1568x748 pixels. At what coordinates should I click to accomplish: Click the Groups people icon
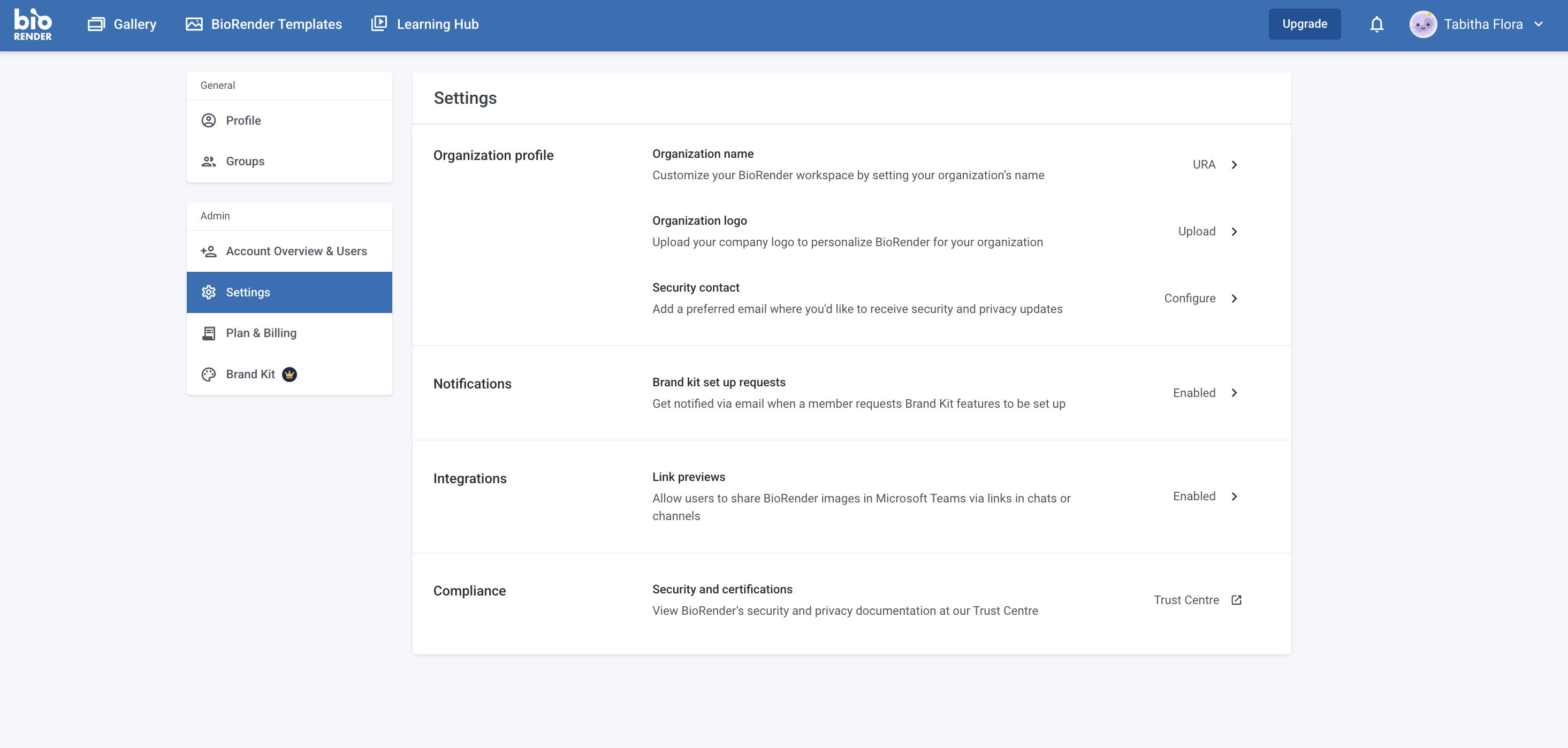click(209, 161)
